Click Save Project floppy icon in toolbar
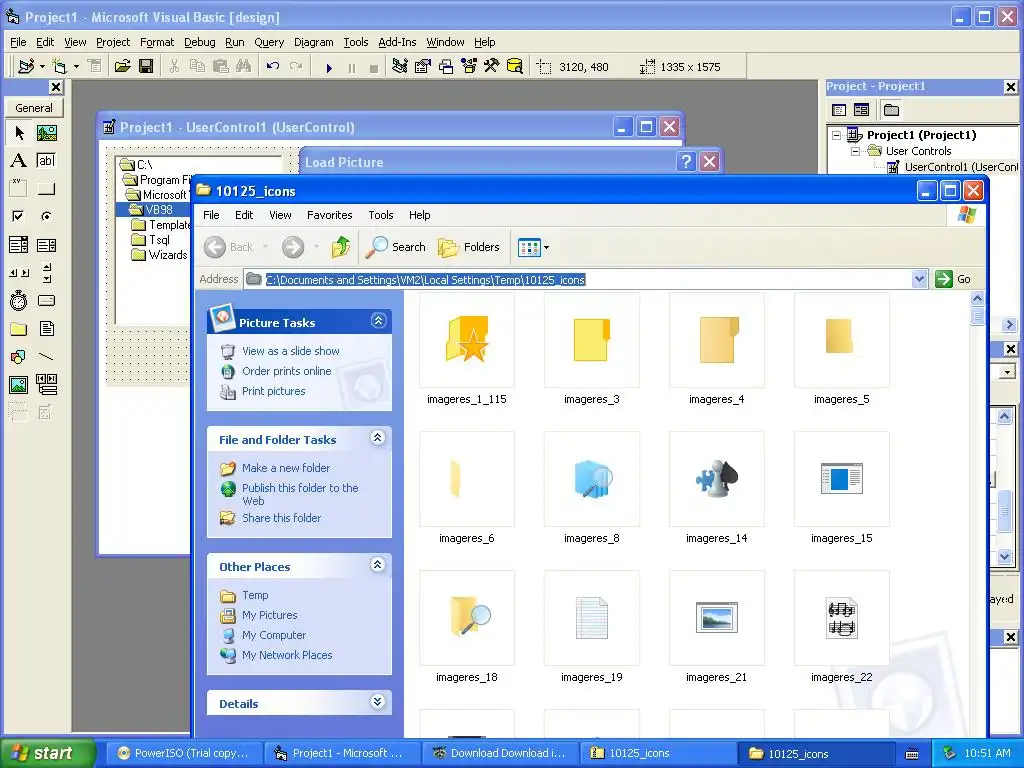Viewport: 1024px width, 768px height. pos(146,67)
